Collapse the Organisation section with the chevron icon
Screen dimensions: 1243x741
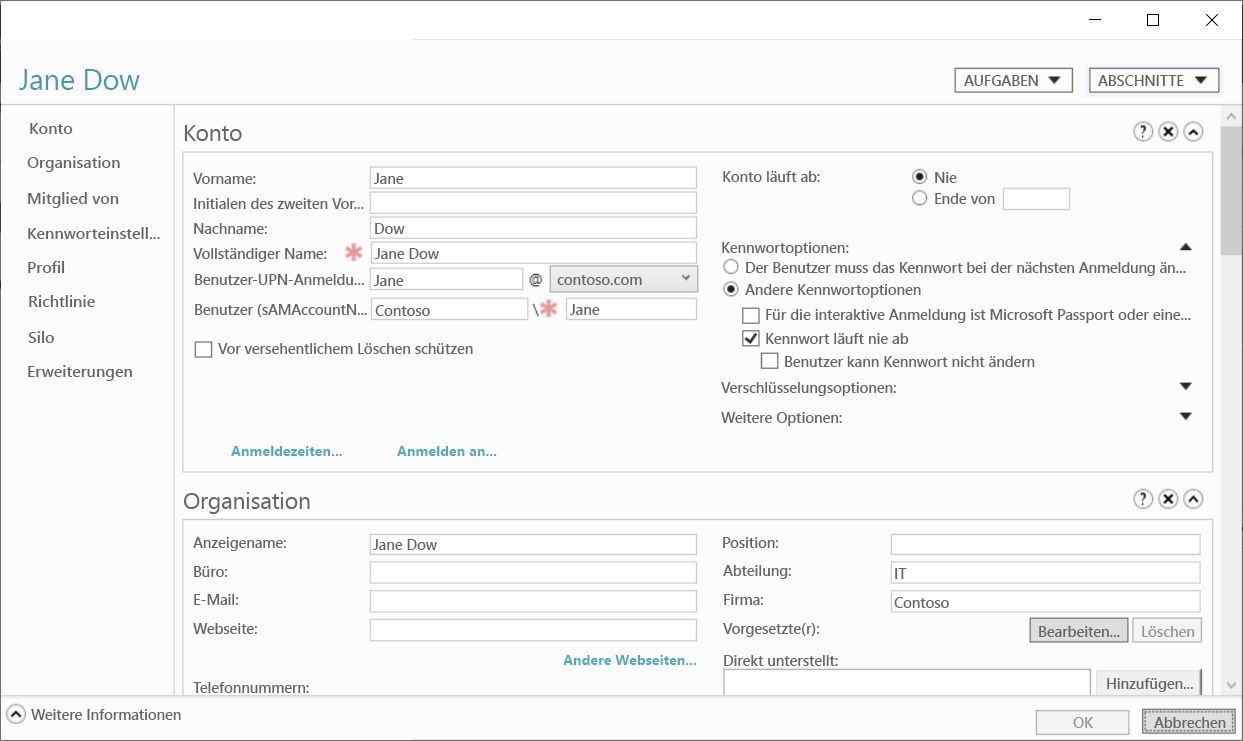tap(1193, 498)
